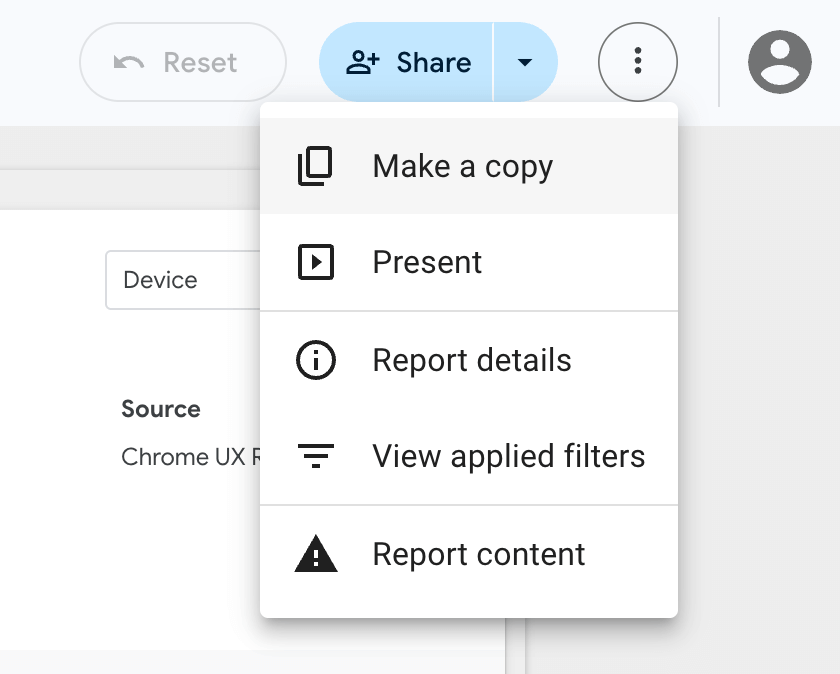Click the View applied filters funnel icon
The width and height of the screenshot is (840, 674).
coord(314,457)
